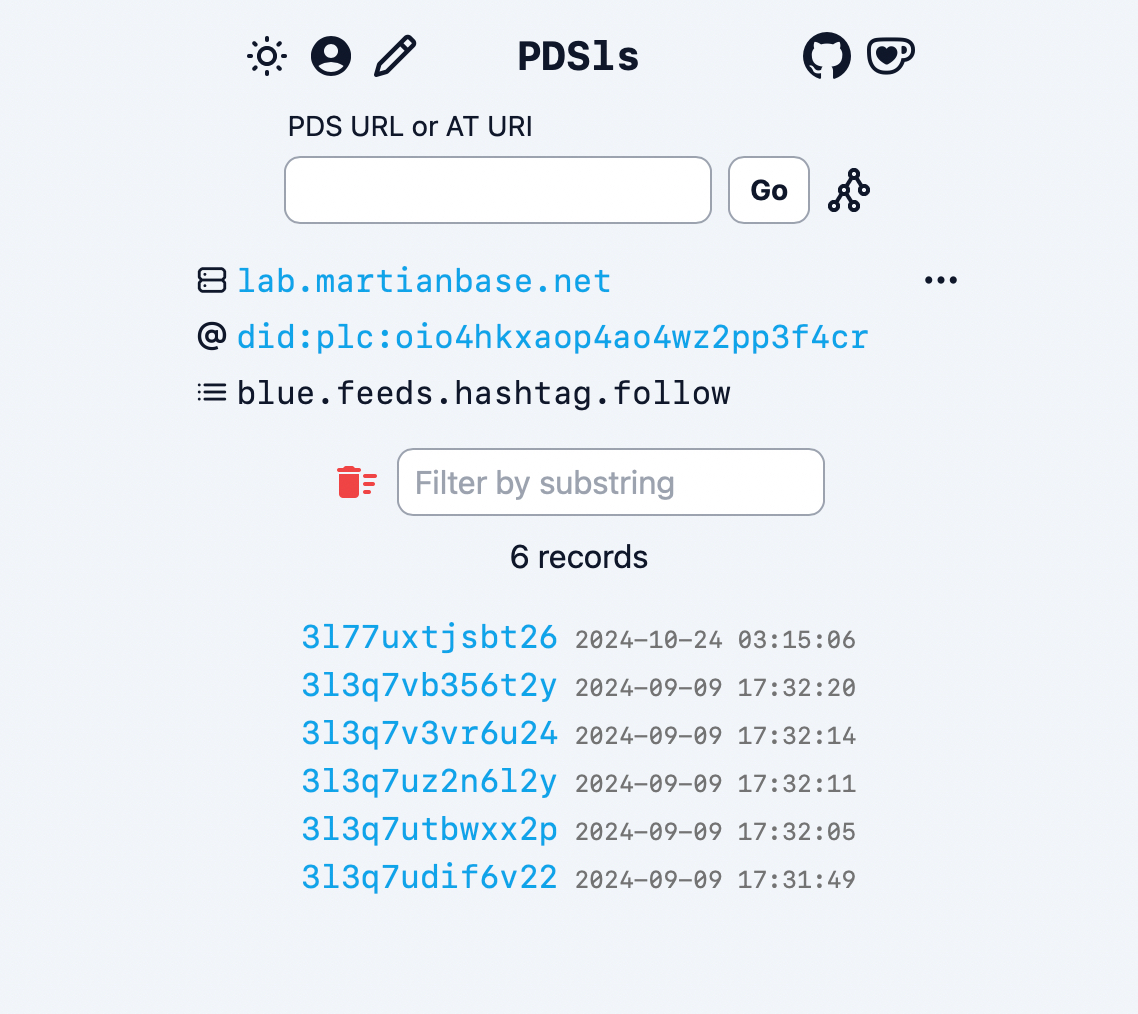This screenshot has width=1138, height=1014.
Task: Click the pencil create record icon
Action: click(395, 56)
